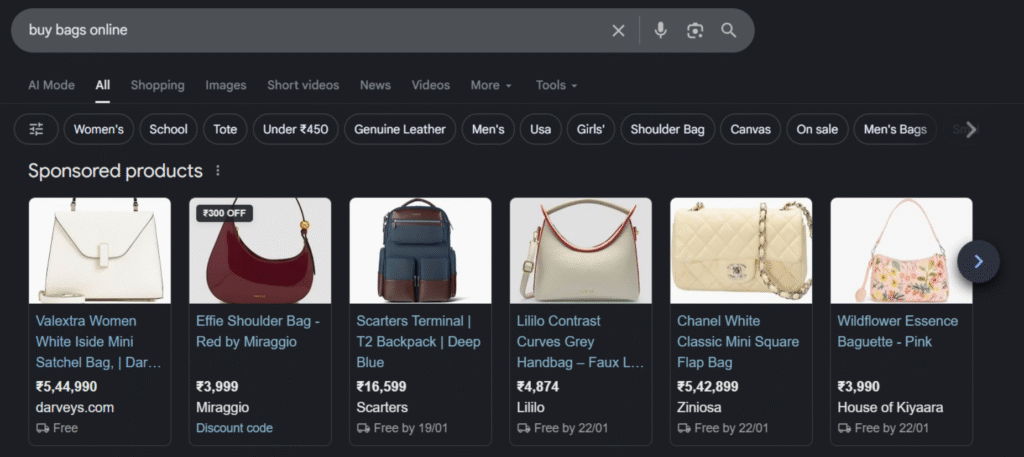The width and height of the screenshot is (1024, 457).
Task: Open Wildflower Essence Baguette Pink link
Action: pyautogui.click(x=898, y=332)
